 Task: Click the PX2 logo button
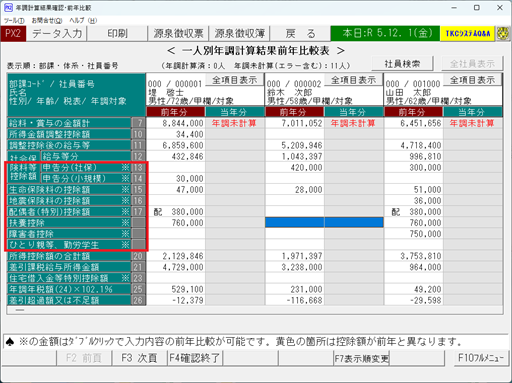13,34
